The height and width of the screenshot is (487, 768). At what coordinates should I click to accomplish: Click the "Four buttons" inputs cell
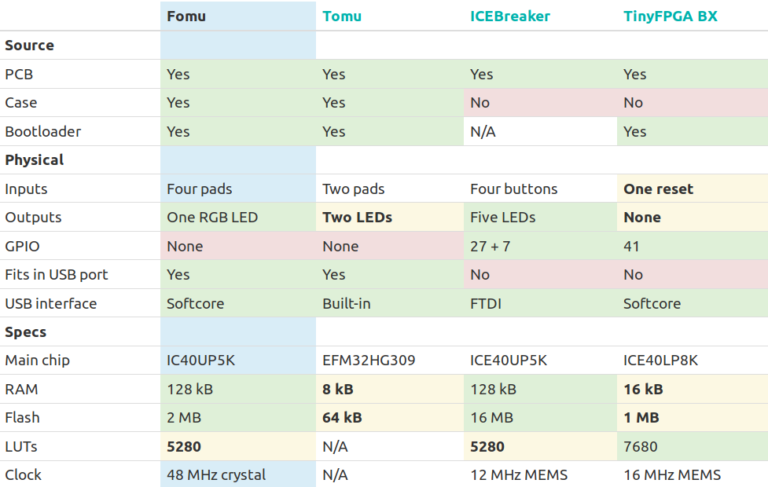(x=514, y=189)
